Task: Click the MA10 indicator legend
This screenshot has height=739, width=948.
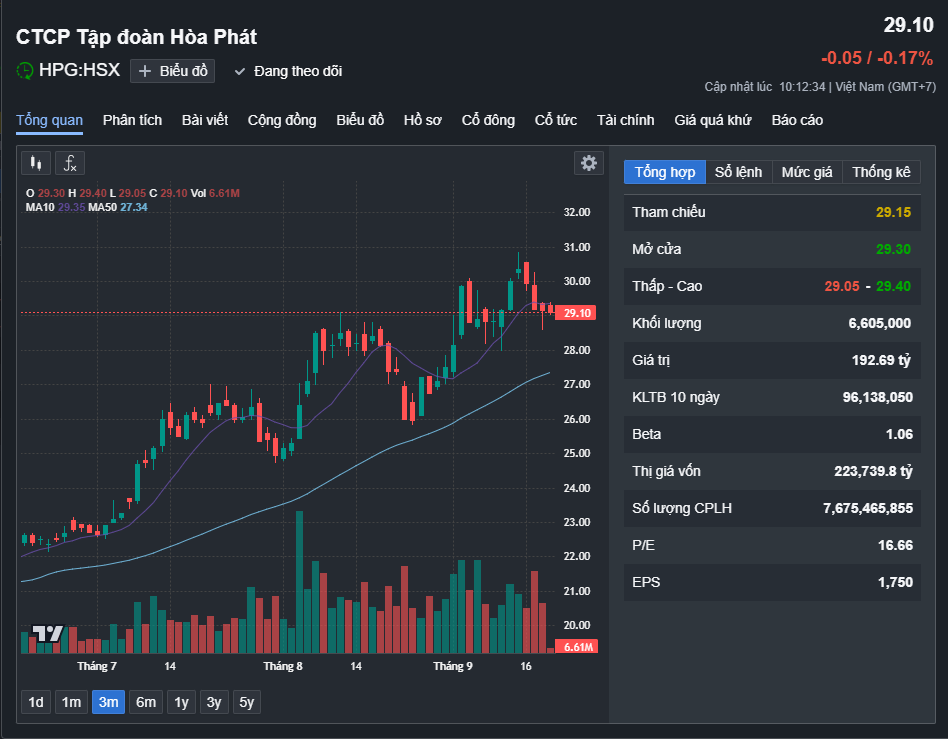Action: coord(55,207)
